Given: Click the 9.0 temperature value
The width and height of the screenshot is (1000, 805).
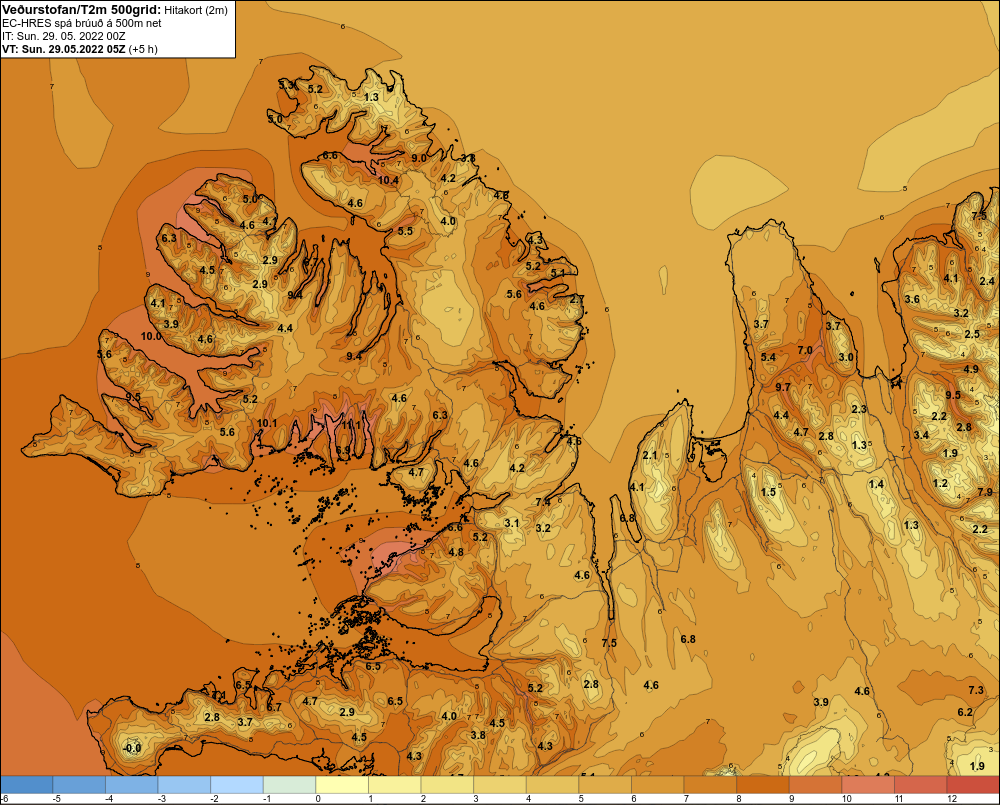Looking at the screenshot, I should click(x=419, y=158).
